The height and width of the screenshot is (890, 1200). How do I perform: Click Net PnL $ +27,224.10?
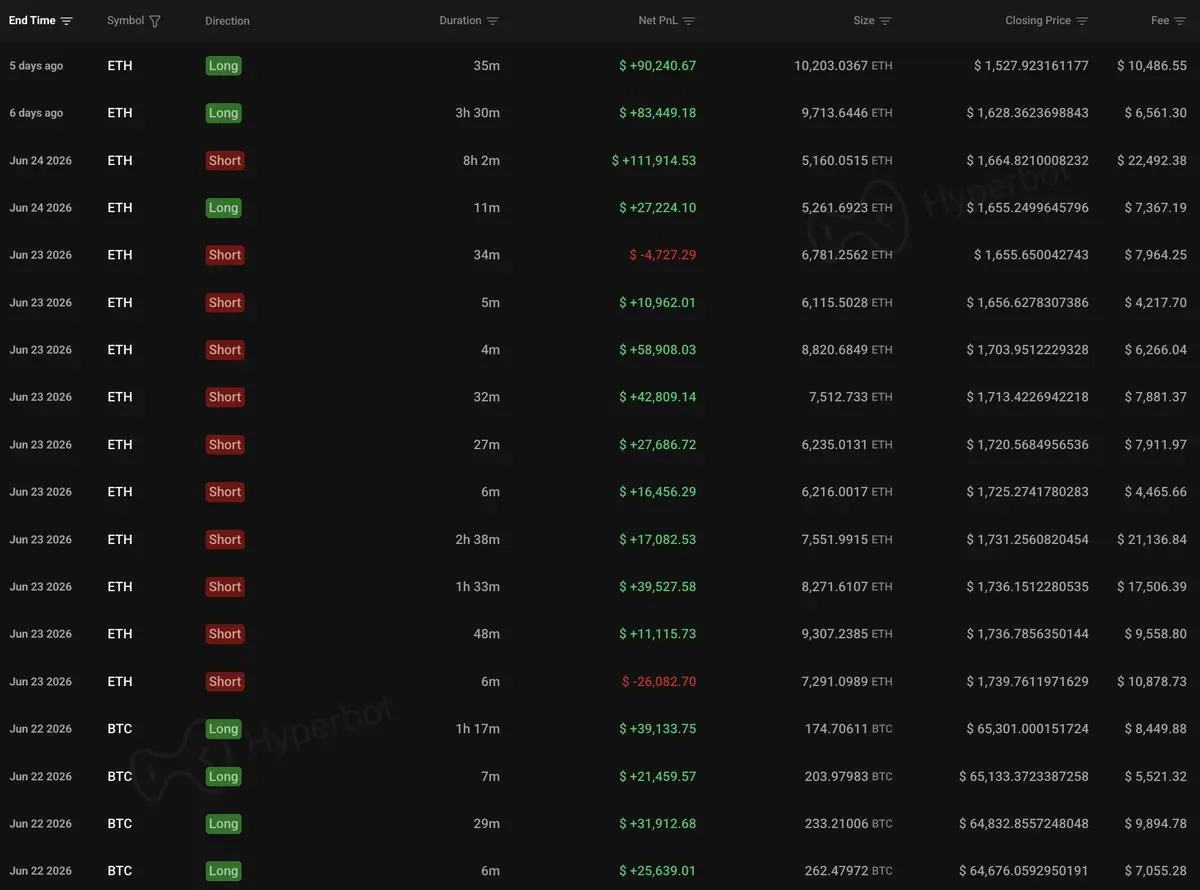[x=657, y=208]
